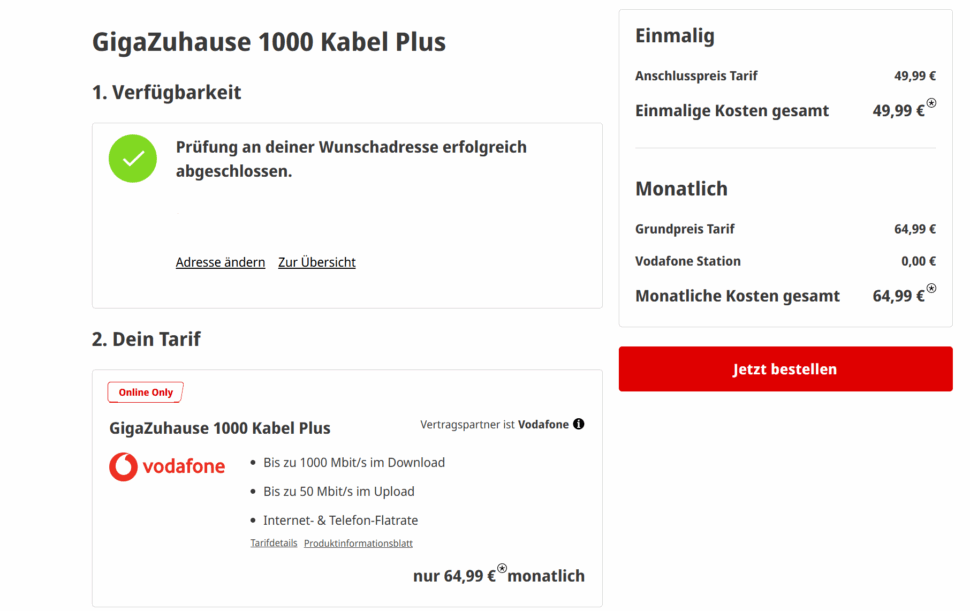Screen dimensions: 970x611
Task: Click the main GigaZuhause 1000 Kabel Plus page heading
Action: click(x=269, y=42)
